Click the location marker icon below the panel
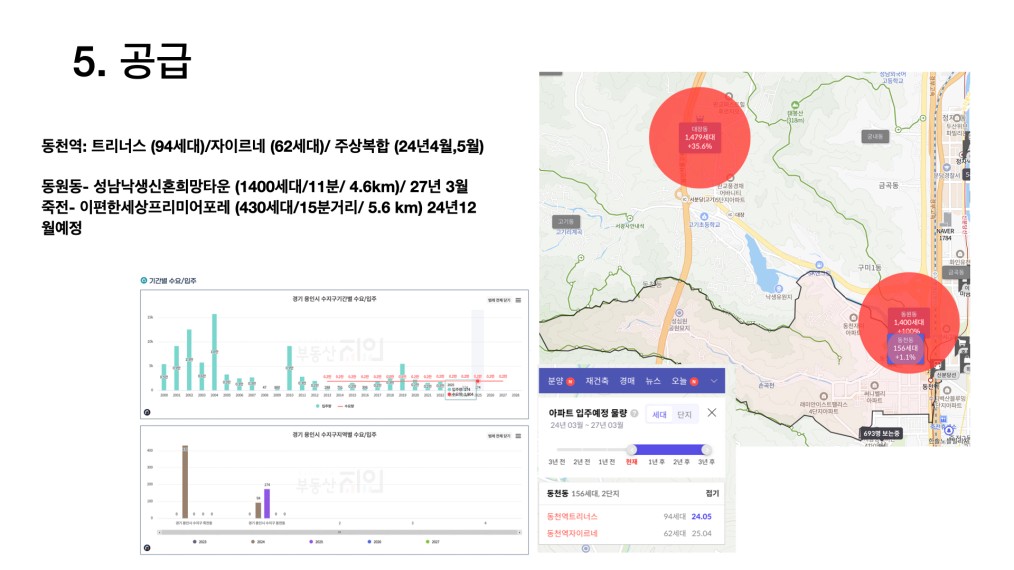The width and height of the screenshot is (1014, 570). [x=586, y=548]
